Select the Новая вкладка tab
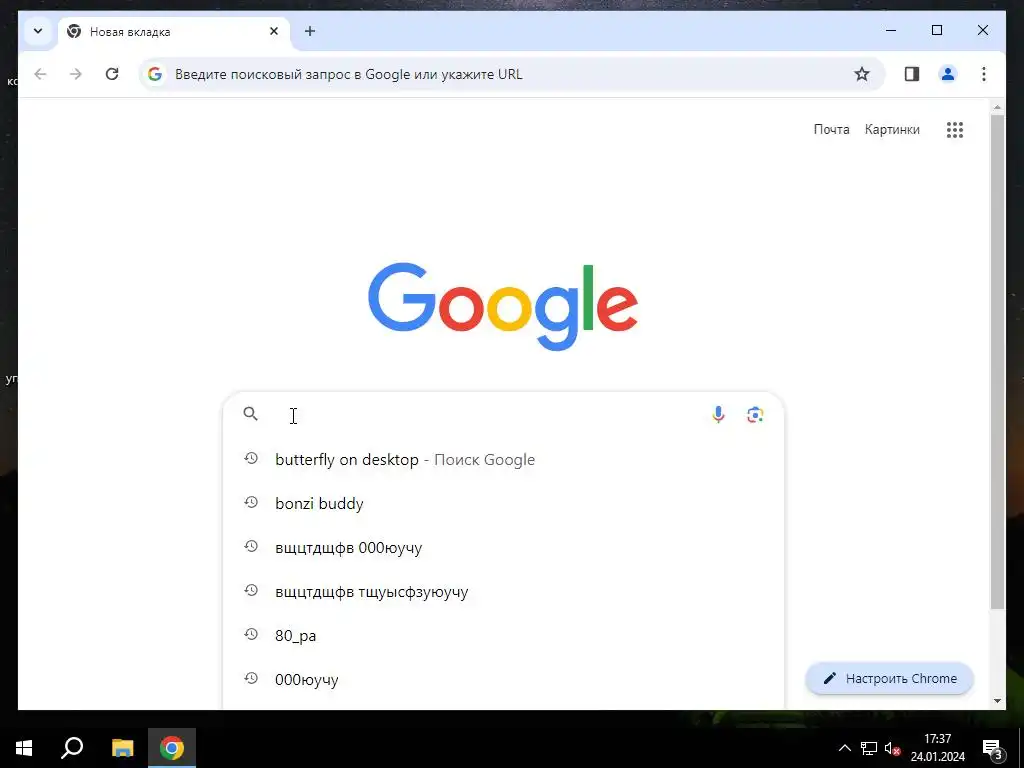This screenshot has height=768, width=1024. pos(173,31)
